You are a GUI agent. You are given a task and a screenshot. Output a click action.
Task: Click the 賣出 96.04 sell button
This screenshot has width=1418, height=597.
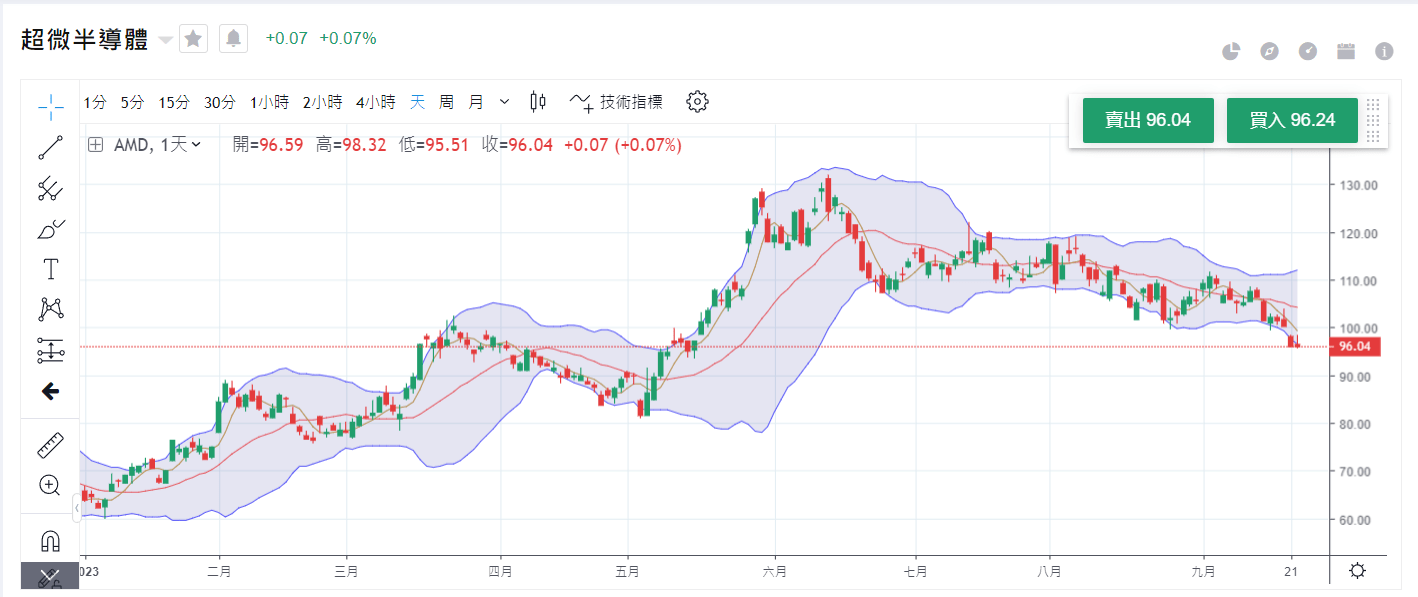click(1148, 120)
